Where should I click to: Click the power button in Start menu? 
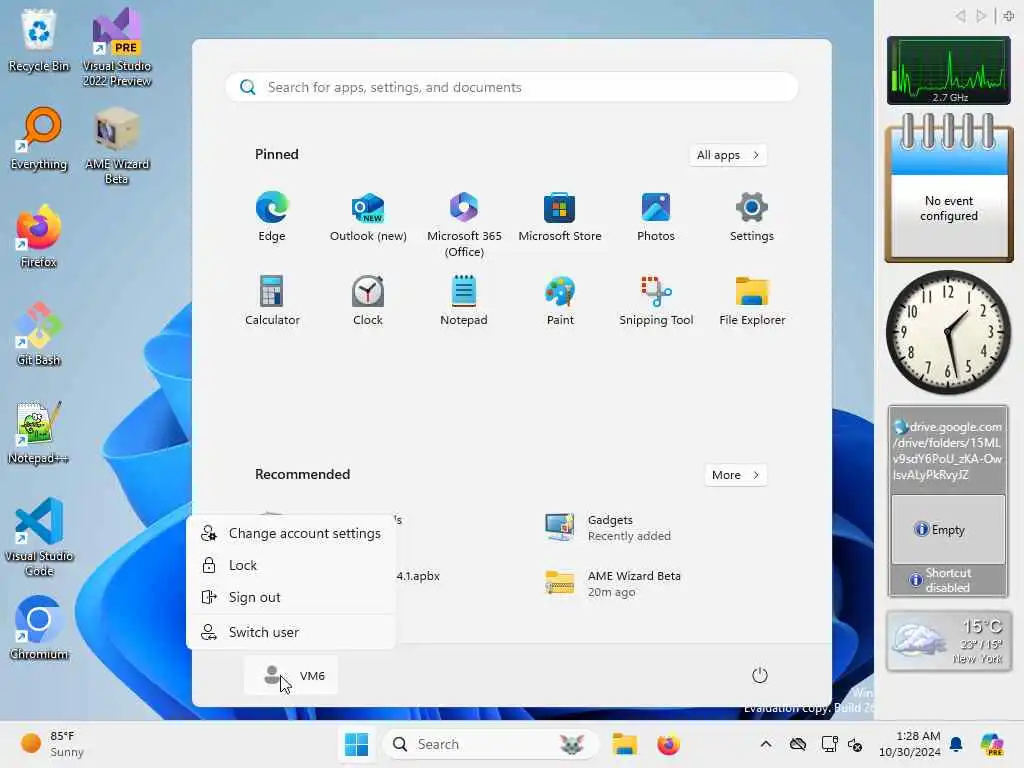coord(760,675)
